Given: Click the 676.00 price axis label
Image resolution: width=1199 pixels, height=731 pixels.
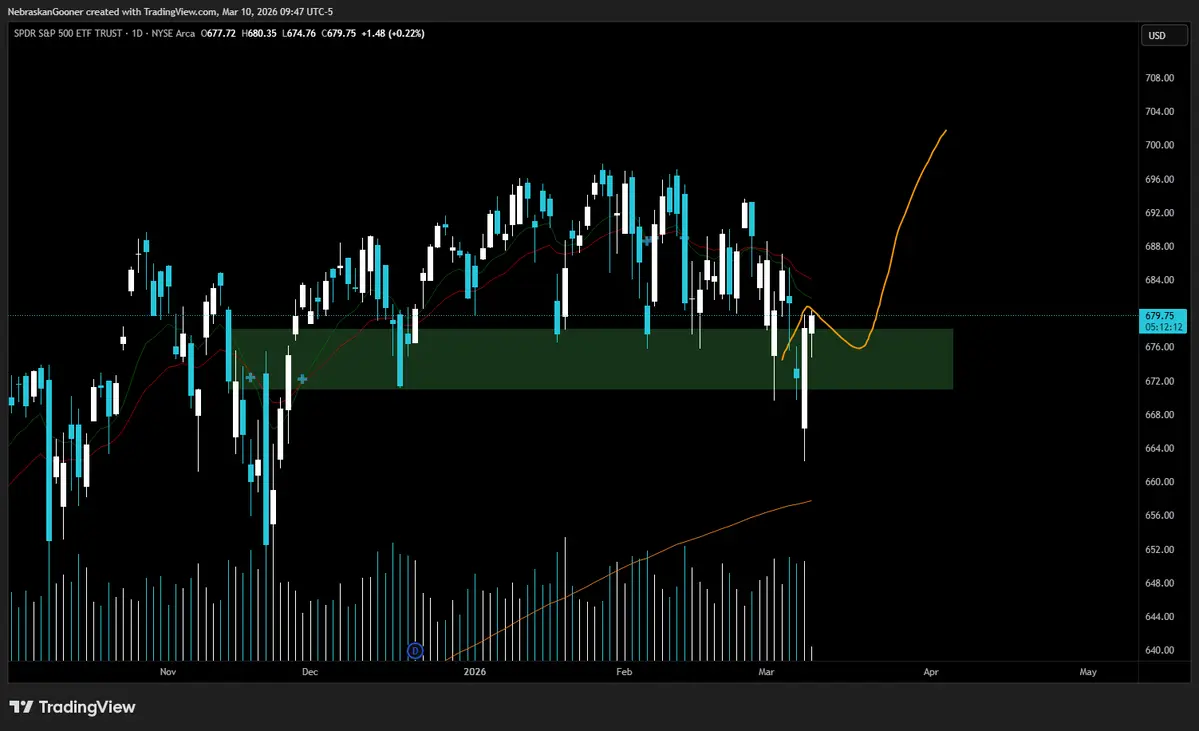Looking at the screenshot, I should [1159, 347].
